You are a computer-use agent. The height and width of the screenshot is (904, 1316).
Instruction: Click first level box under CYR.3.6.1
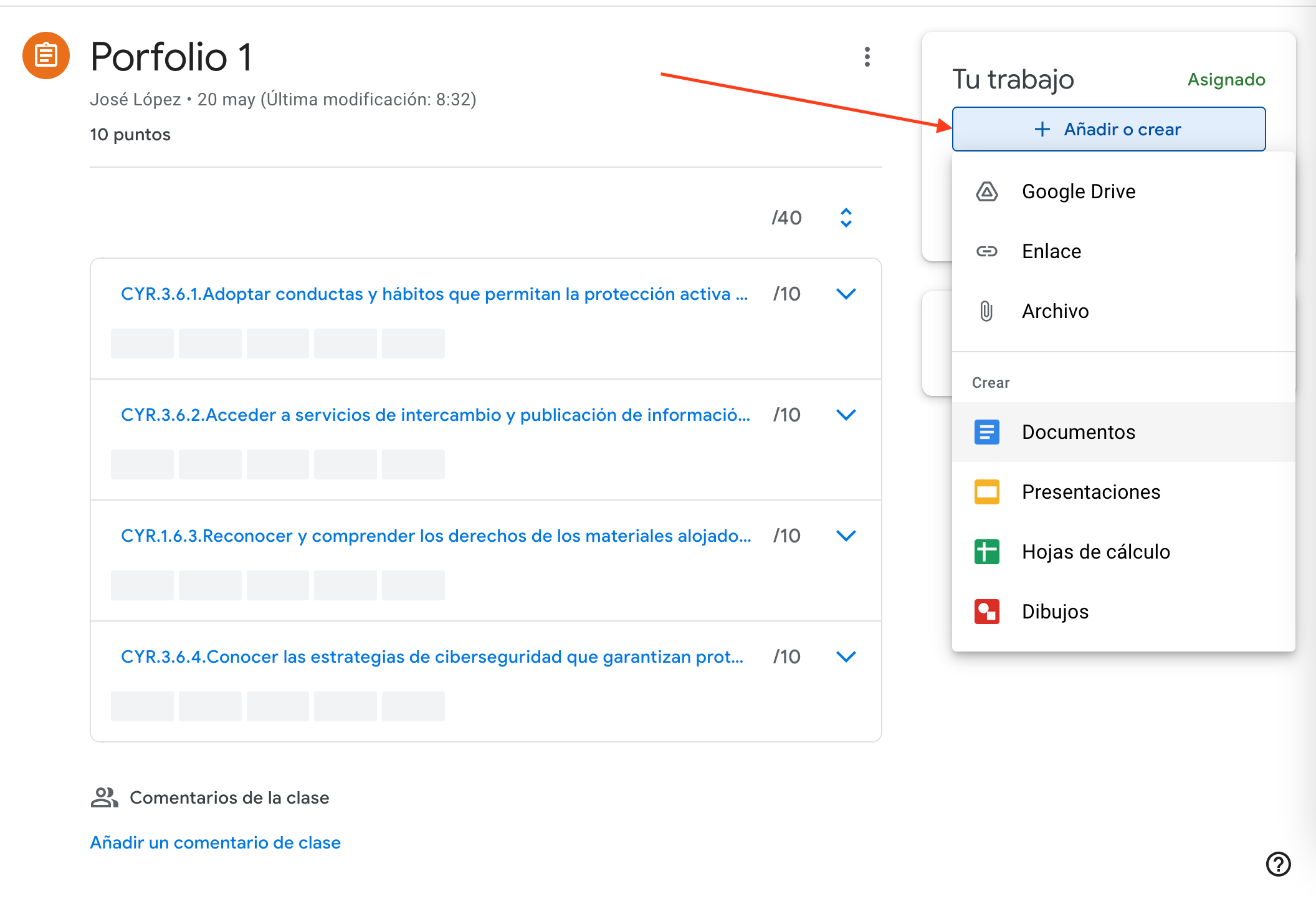pos(142,344)
